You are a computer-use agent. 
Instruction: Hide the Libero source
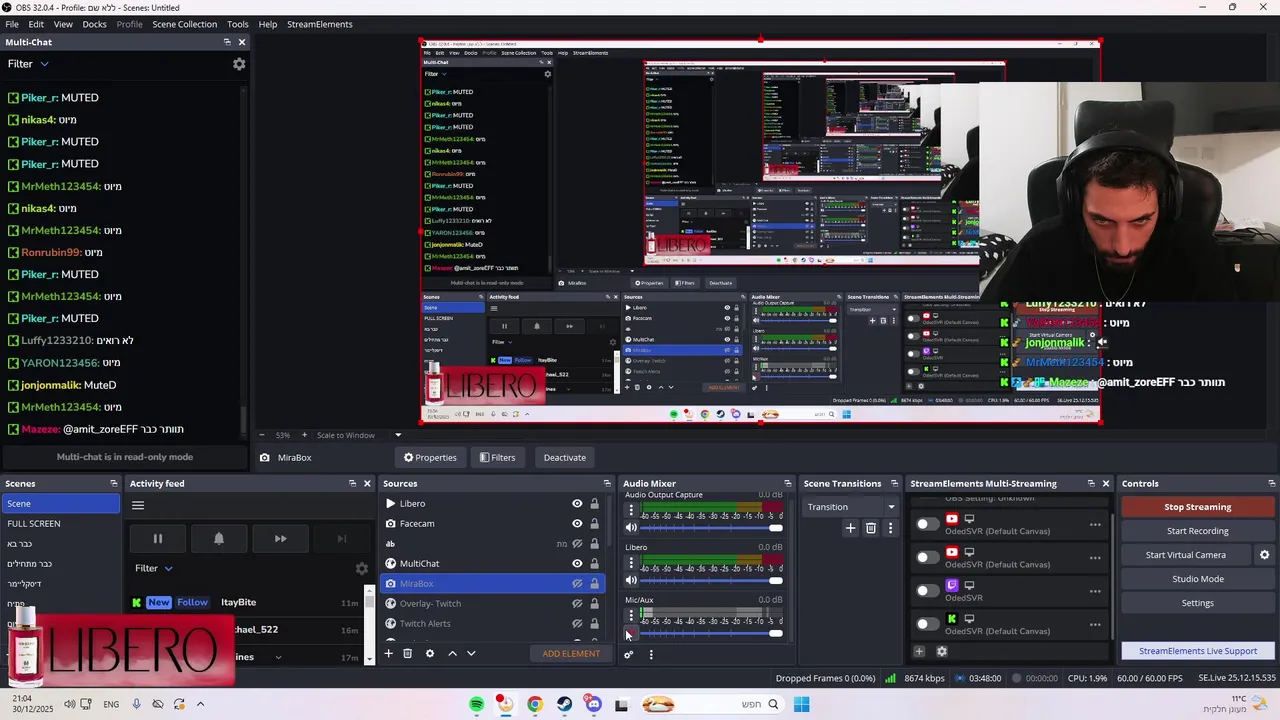[x=577, y=504]
